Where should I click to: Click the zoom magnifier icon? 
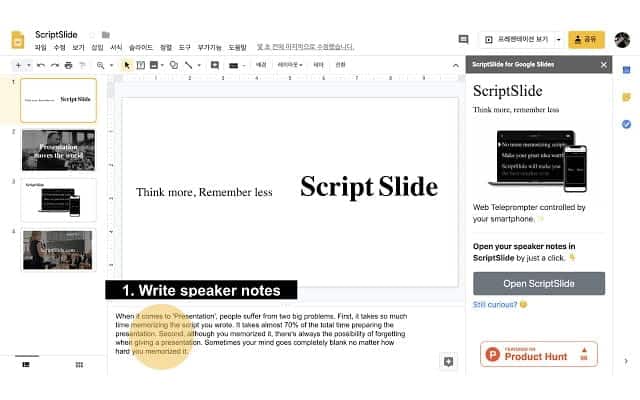tap(100, 65)
